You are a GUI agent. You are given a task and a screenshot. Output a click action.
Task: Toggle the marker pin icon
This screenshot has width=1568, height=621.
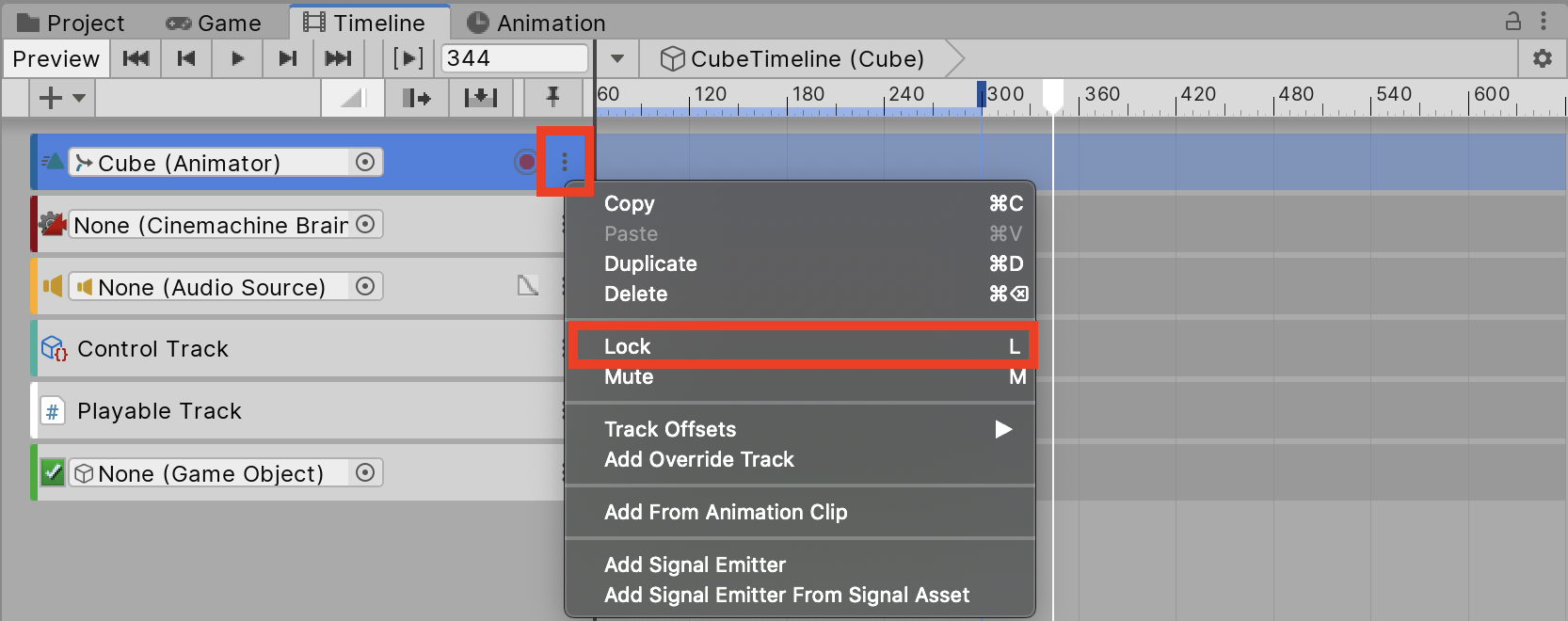tap(552, 97)
